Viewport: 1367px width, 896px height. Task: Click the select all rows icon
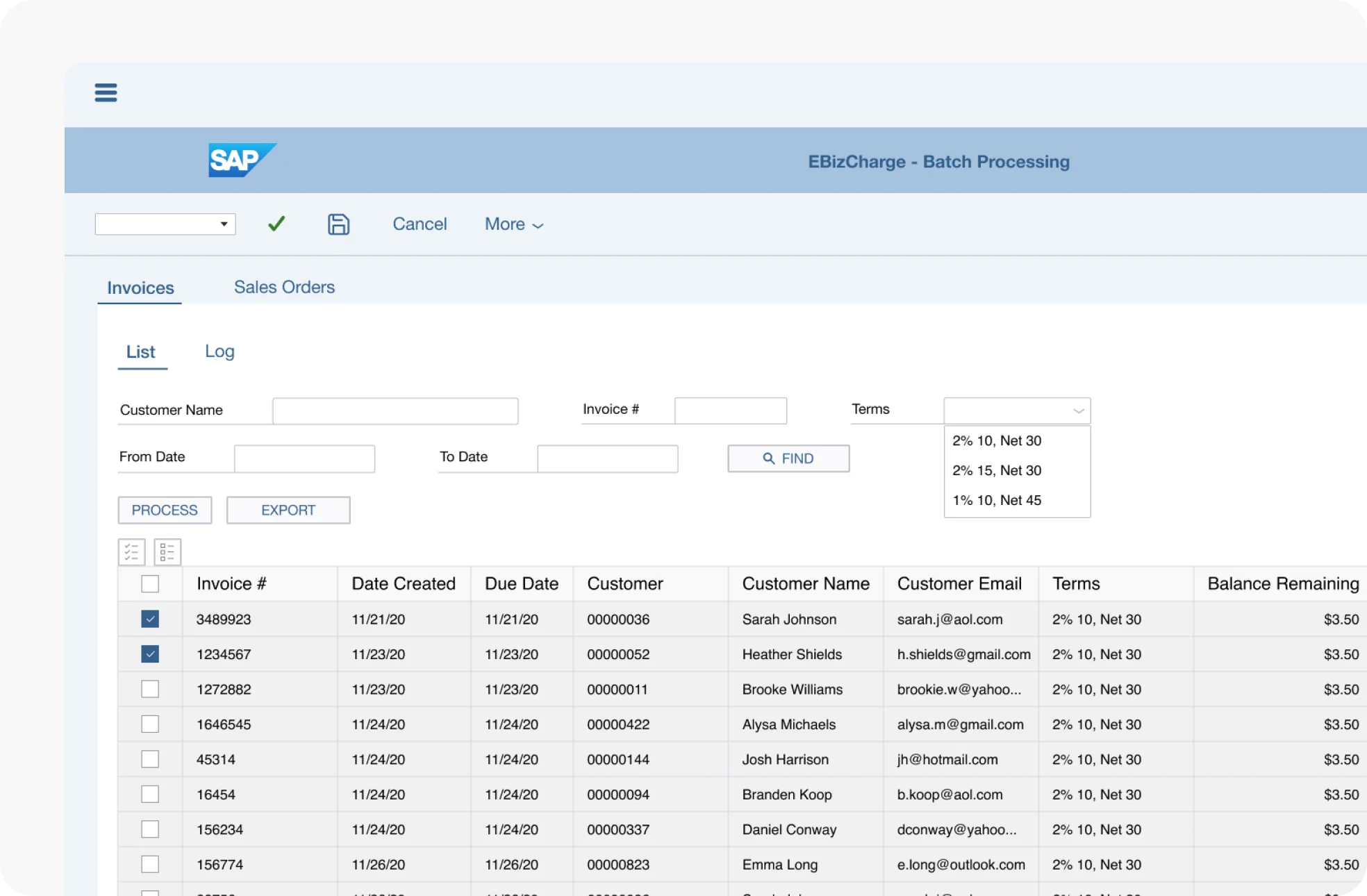(131, 552)
